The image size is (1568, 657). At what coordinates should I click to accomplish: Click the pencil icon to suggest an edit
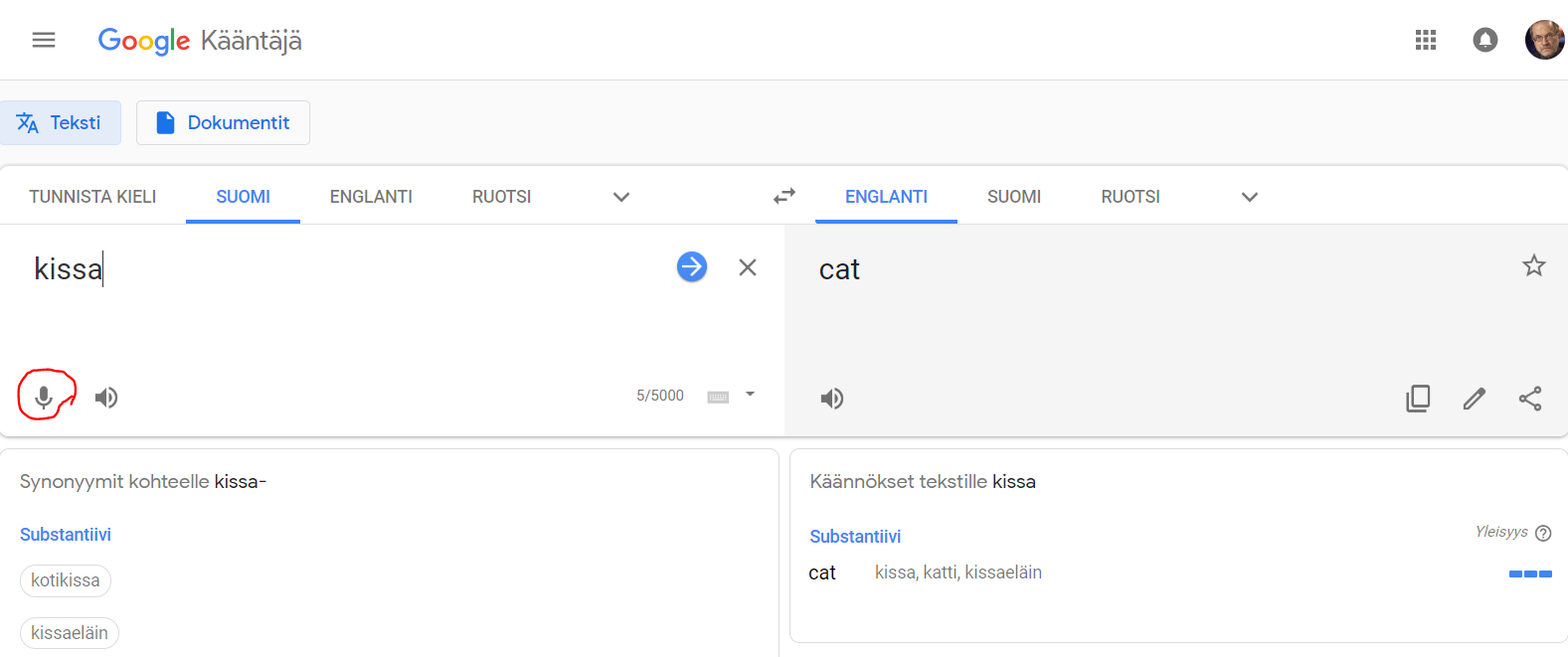coord(1475,399)
